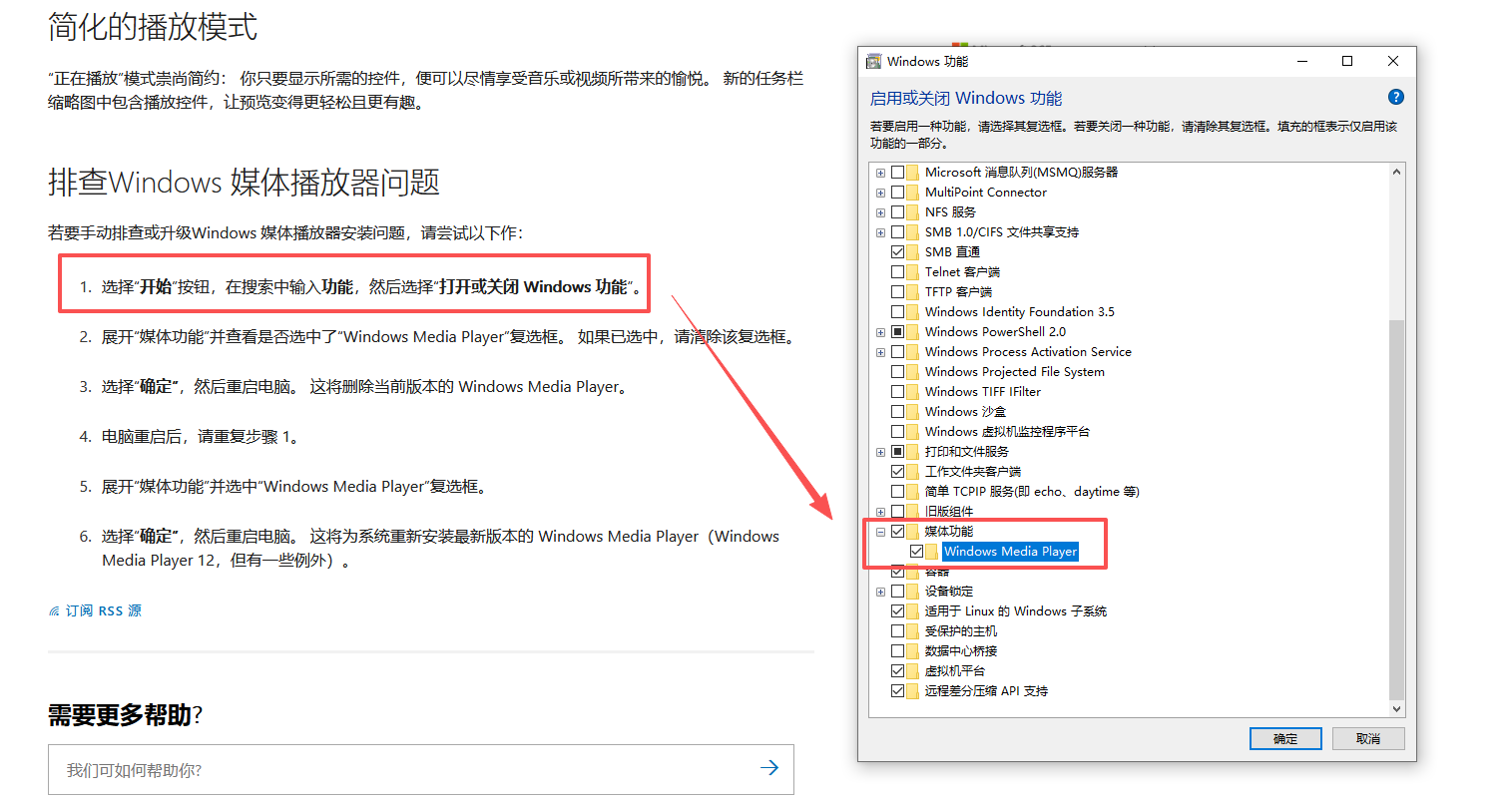1512x806 pixels.
Task: Click the folder icon next to 虚拟机平台
Action: (x=913, y=671)
